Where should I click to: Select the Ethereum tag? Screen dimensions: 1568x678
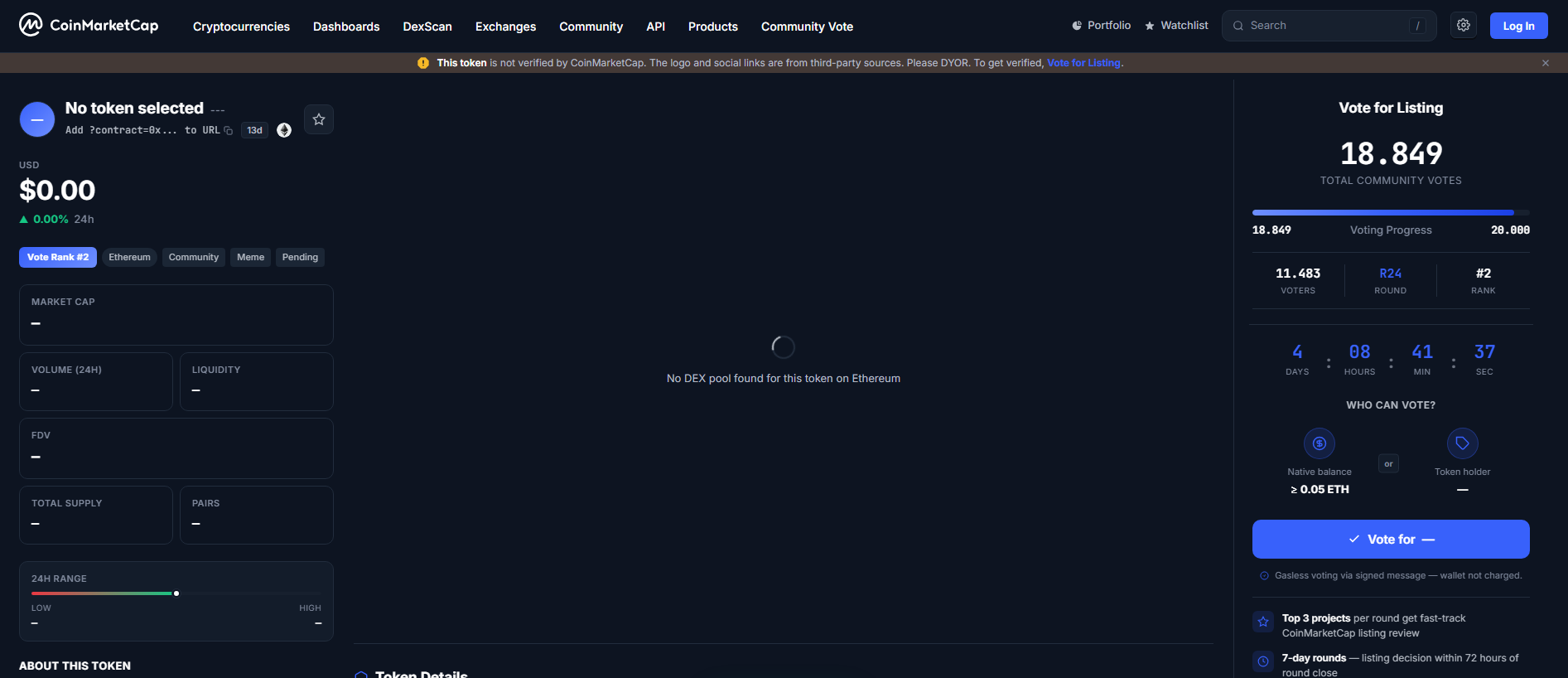coord(129,257)
